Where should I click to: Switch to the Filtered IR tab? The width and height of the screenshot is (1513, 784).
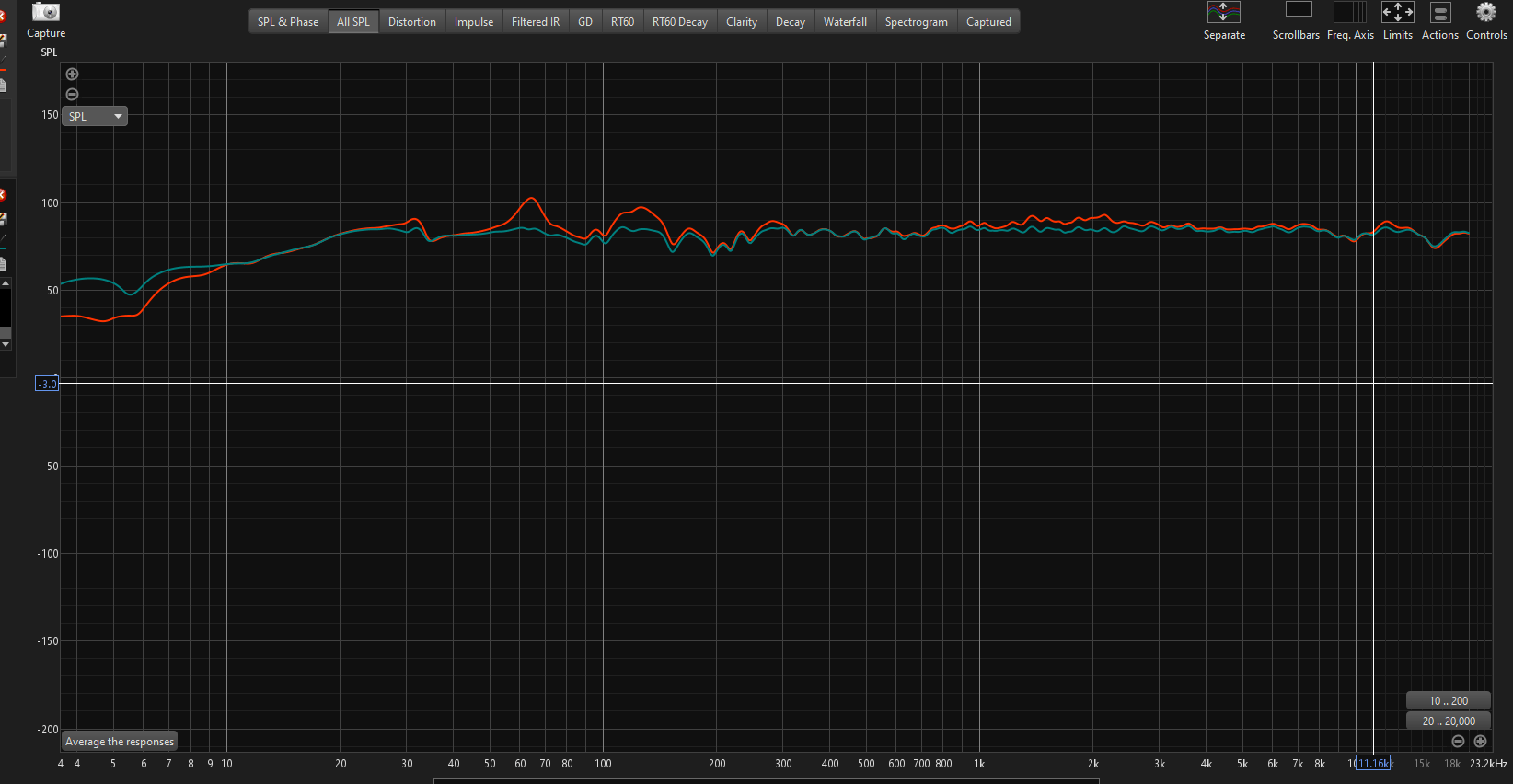click(x=536, y=22)
